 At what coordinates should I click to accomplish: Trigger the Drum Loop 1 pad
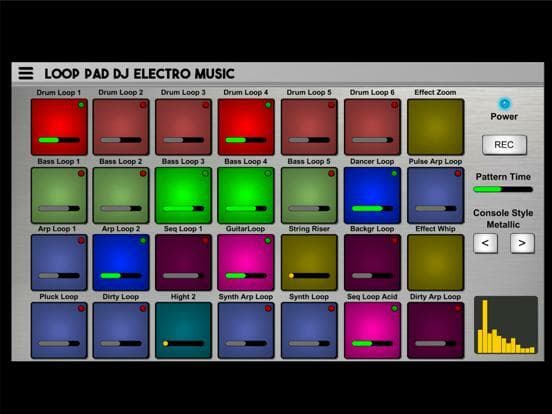(59, 127)
